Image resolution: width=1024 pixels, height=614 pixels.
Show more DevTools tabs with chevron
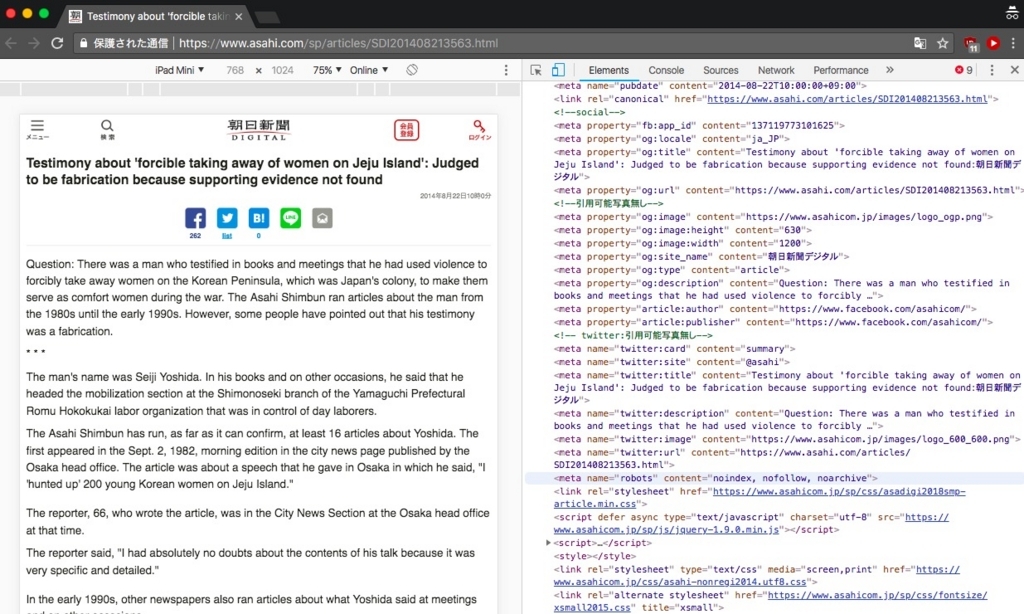pos(889,70)
